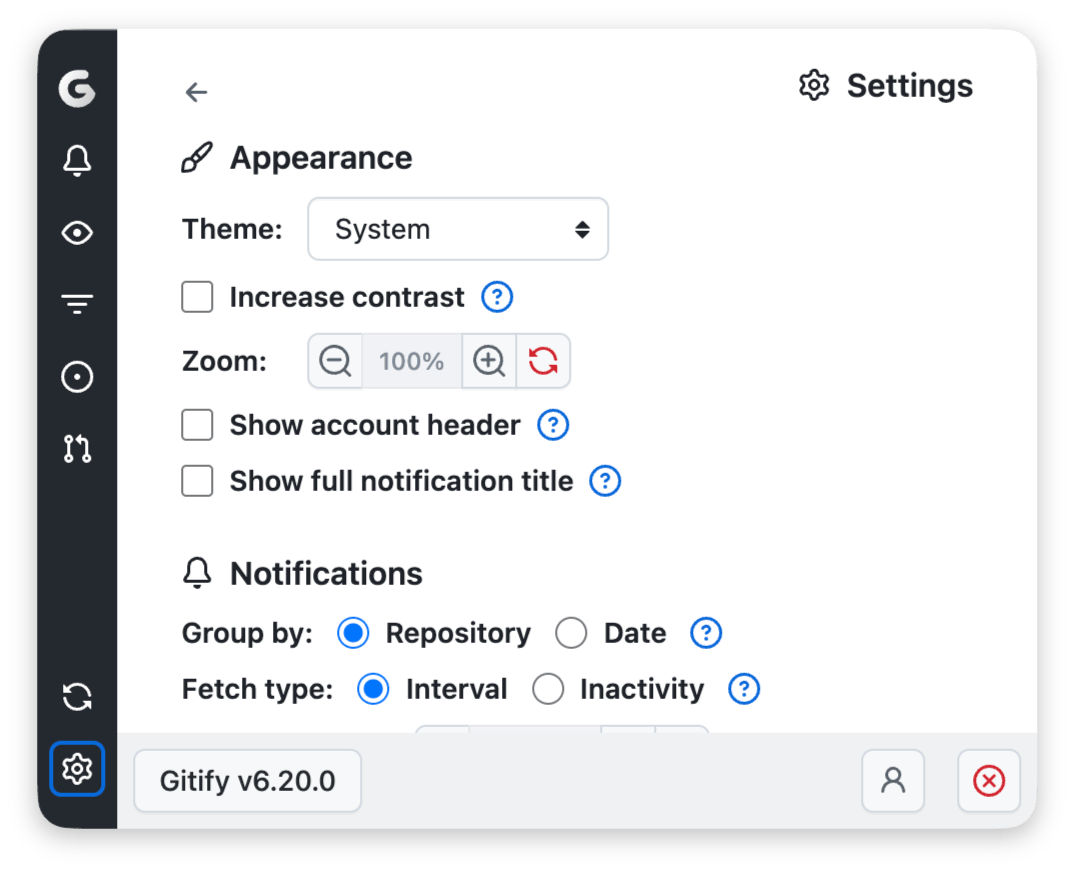Toggle focus mode eye icon
This screenshot has height=873, width=1074.
coord(77,233)
